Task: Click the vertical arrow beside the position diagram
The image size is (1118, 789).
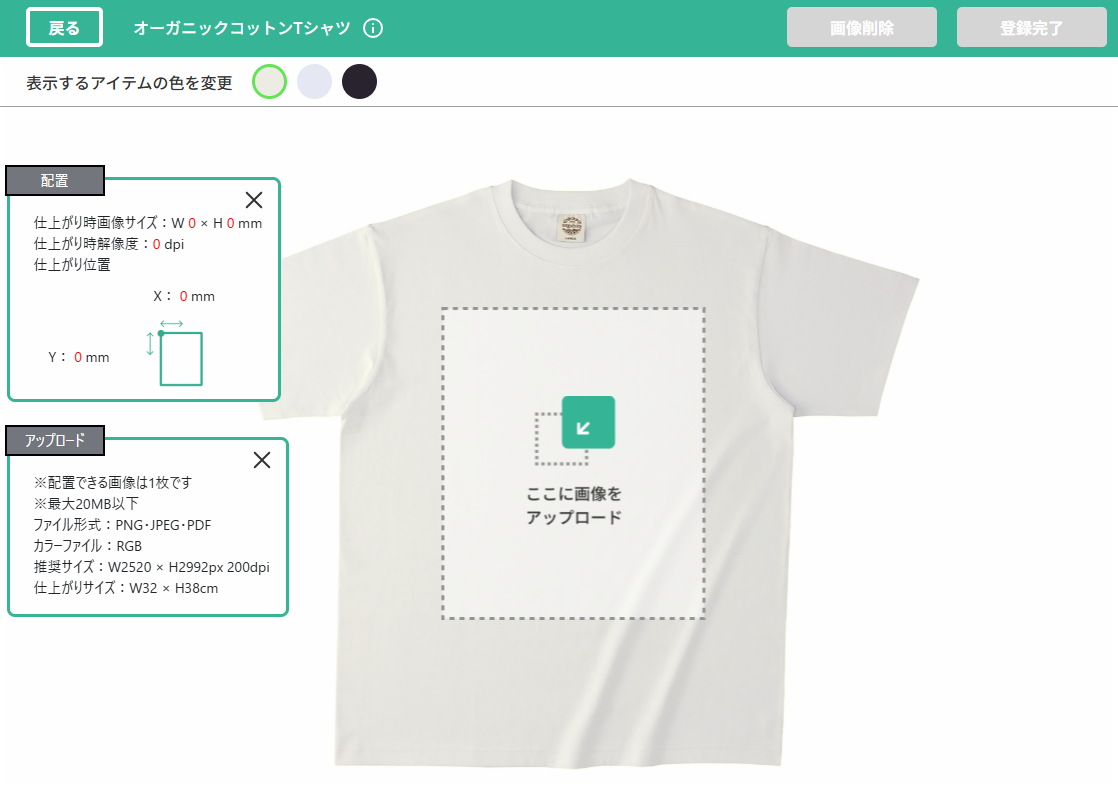Action: coord(150,344)
